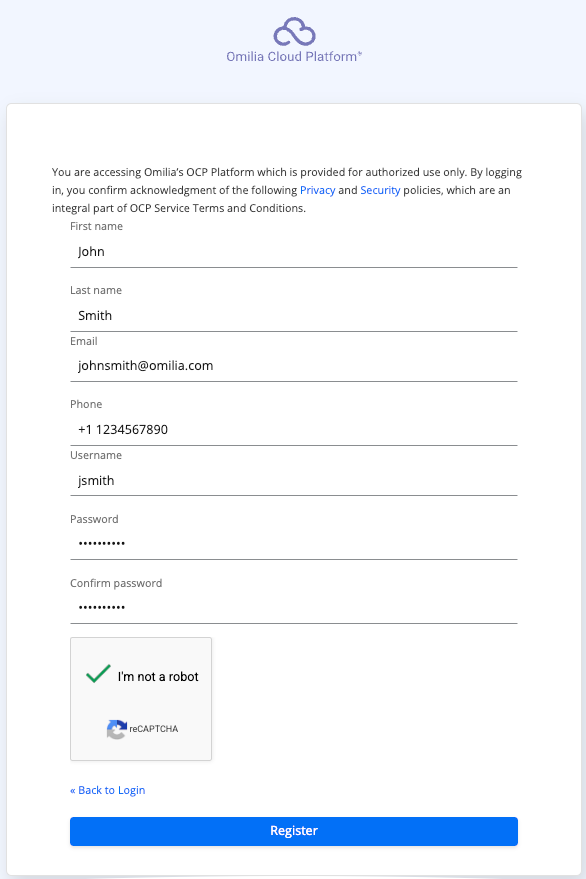The height and width of the screenshot is (879, 586).
Task: Click the Confirm password label text
Action: 116,583
